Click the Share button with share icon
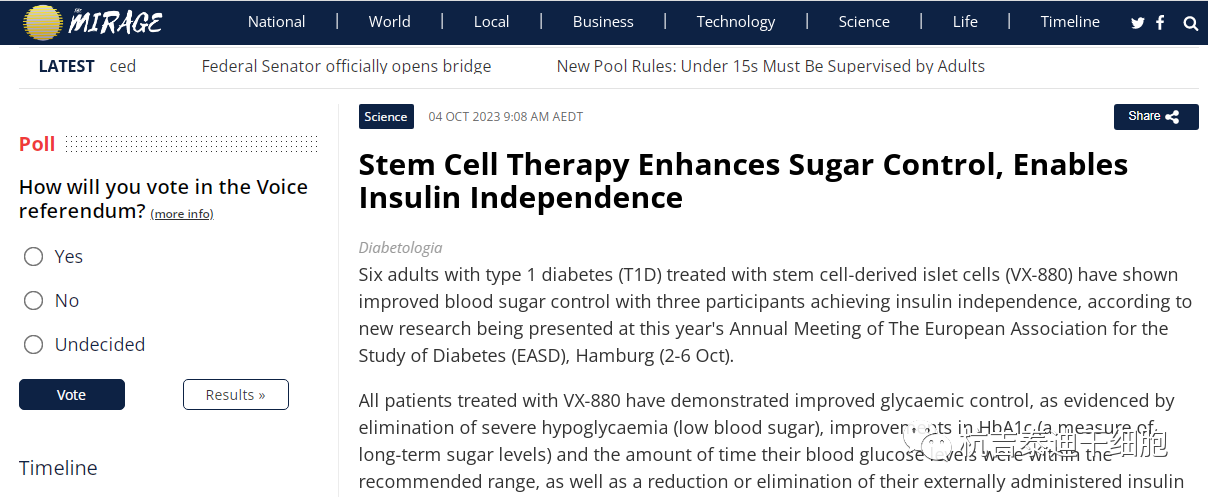This screenshot has height=497, width=1208. click(x=1155, y=117)
